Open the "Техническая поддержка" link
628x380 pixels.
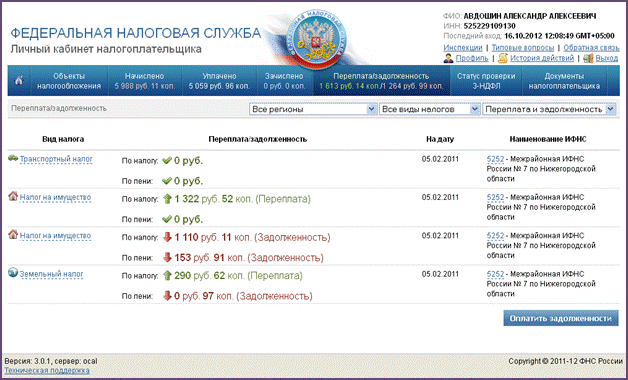coord(47,370)
